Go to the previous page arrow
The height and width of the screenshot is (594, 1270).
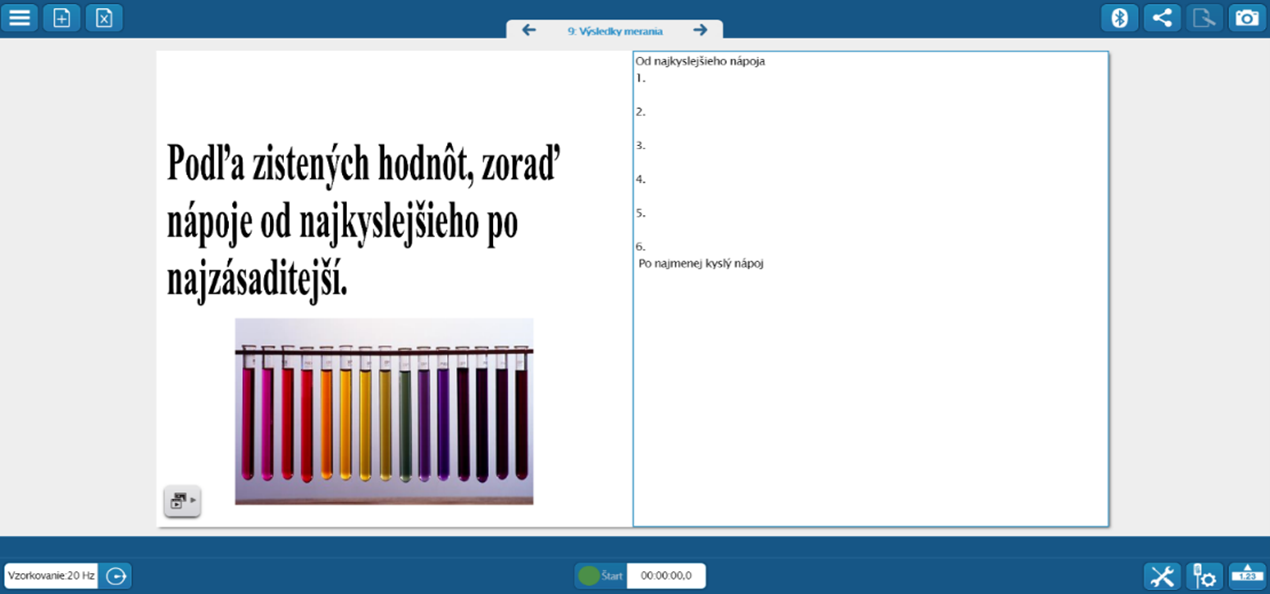(529, 30)
